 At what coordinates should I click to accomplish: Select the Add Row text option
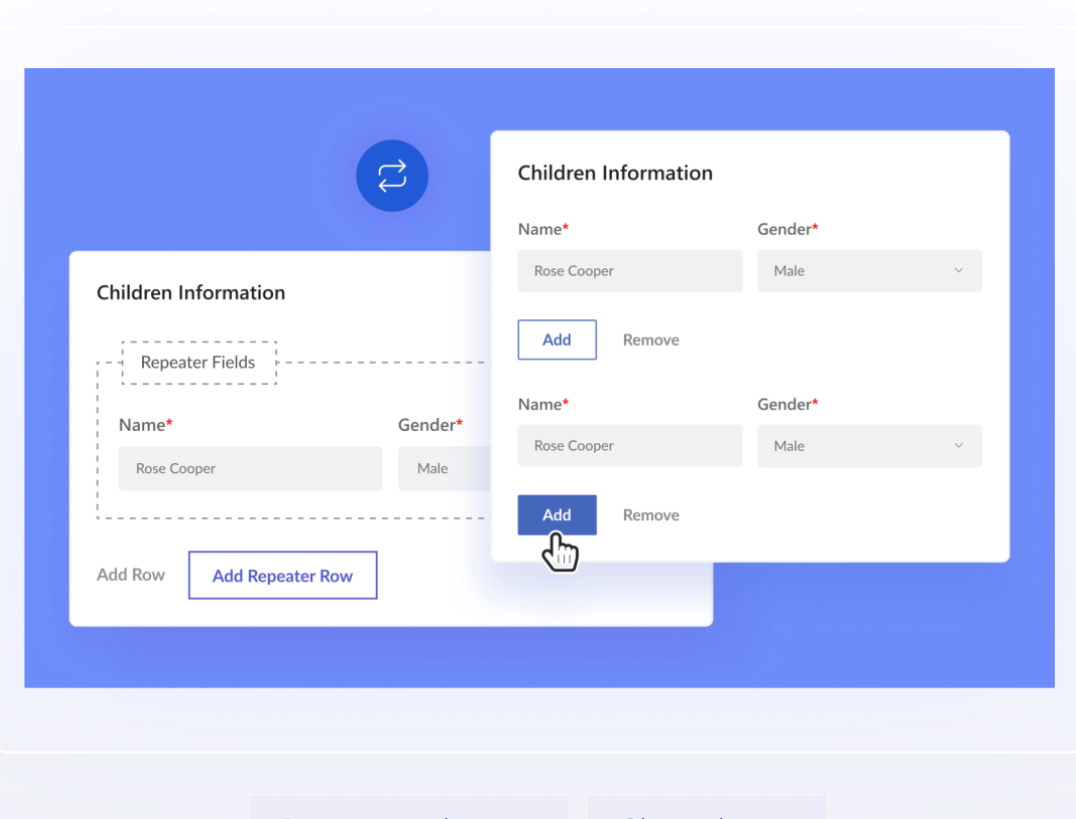pyautogui.click(x=131, y=575)
